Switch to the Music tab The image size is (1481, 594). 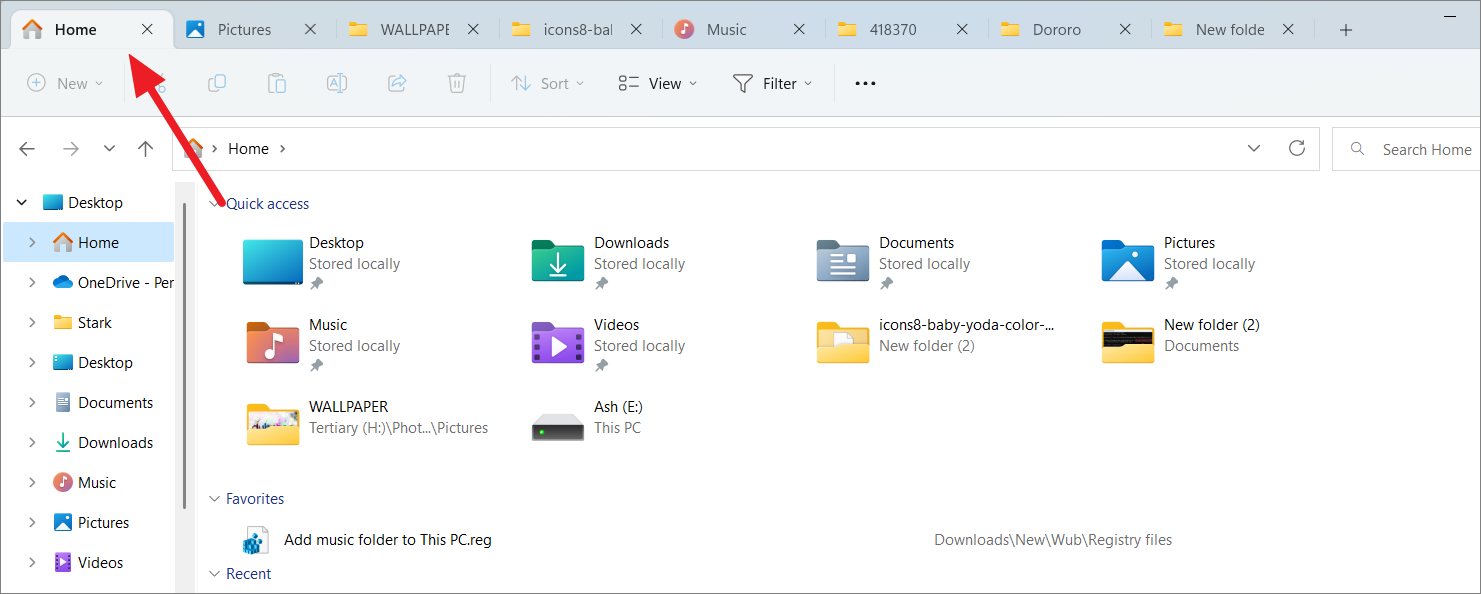coord(727,30)
